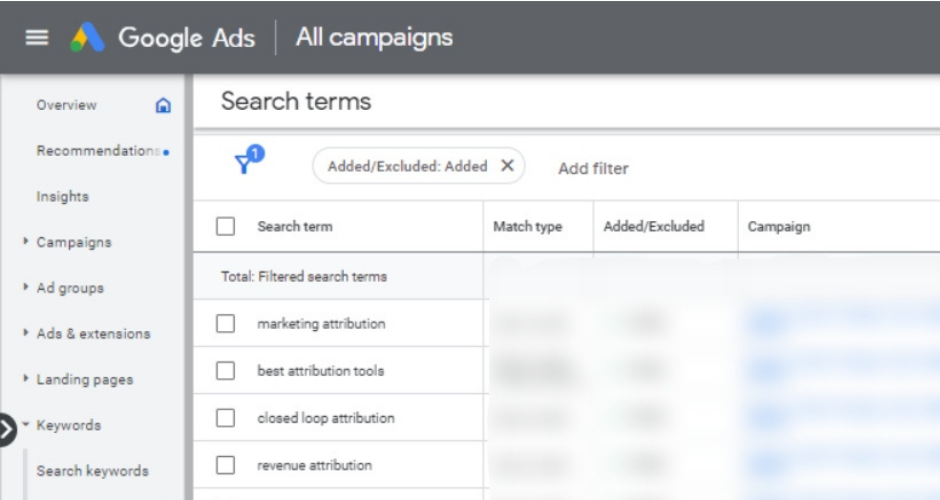Viewport: 940px width, 500px height.
Task: Open Recommendations in the sidebar
Action: point(97,151)
